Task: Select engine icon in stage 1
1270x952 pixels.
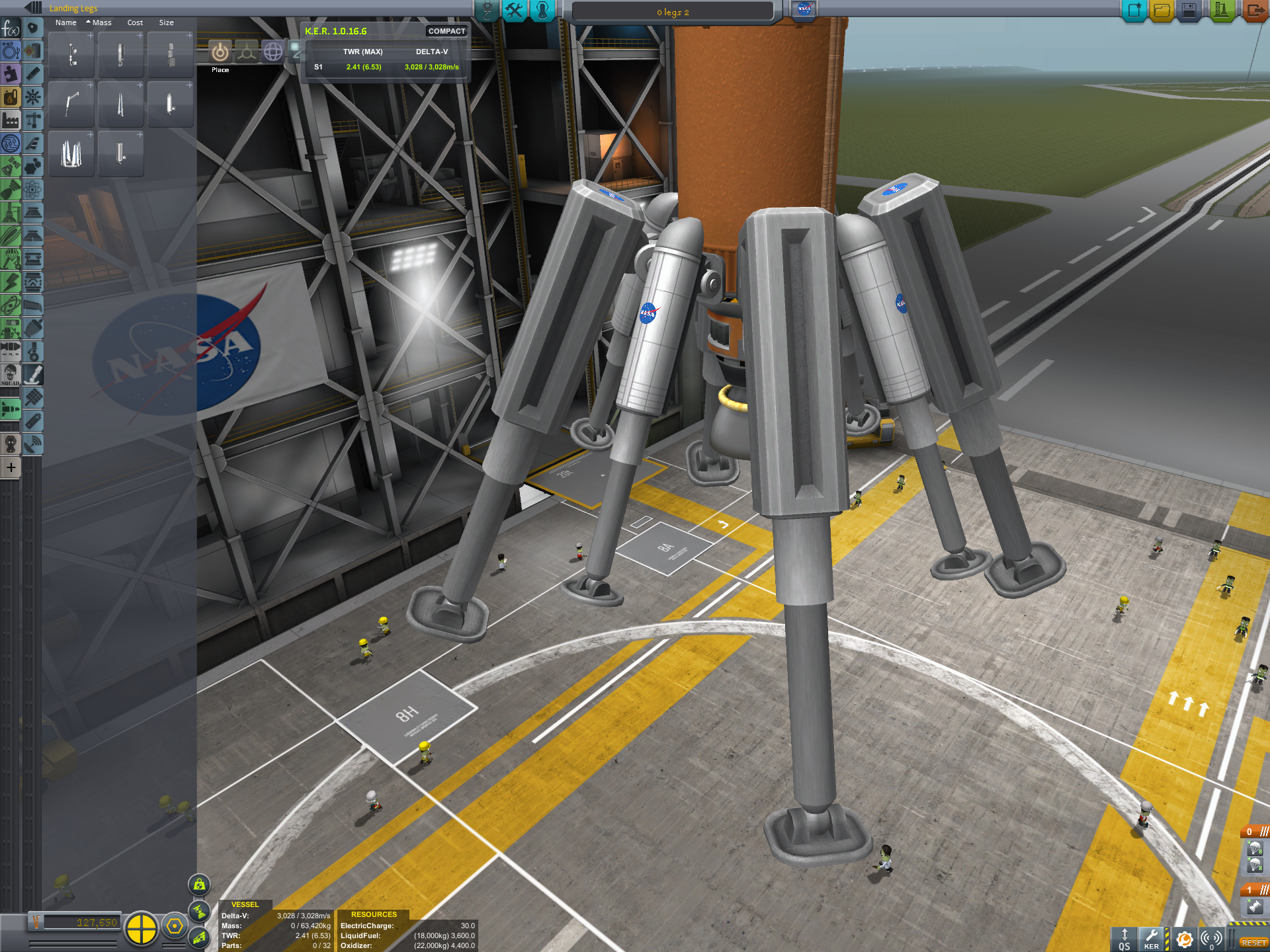Action: click(1255, 906)
